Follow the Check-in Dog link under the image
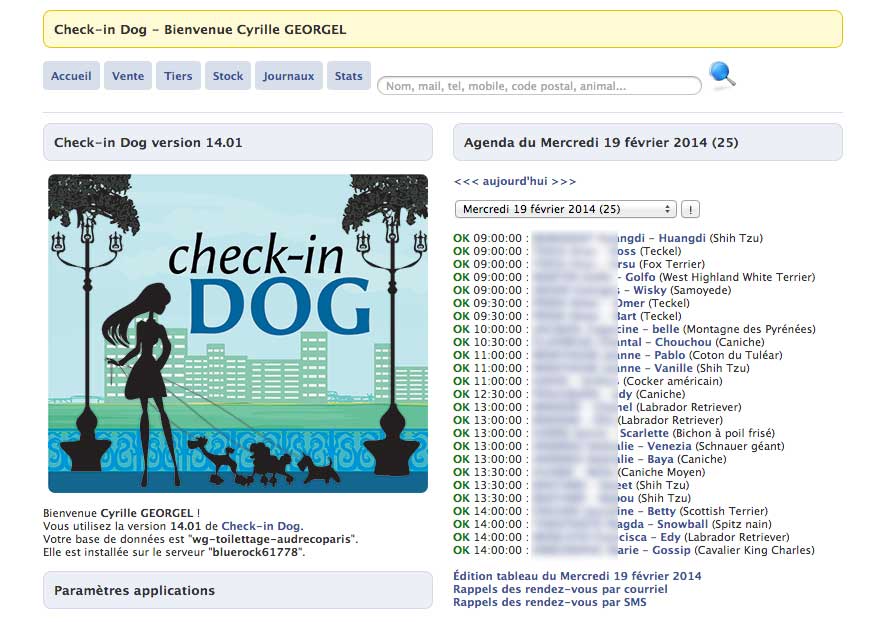This screenshot has height=622, width=880. point(262,526)
